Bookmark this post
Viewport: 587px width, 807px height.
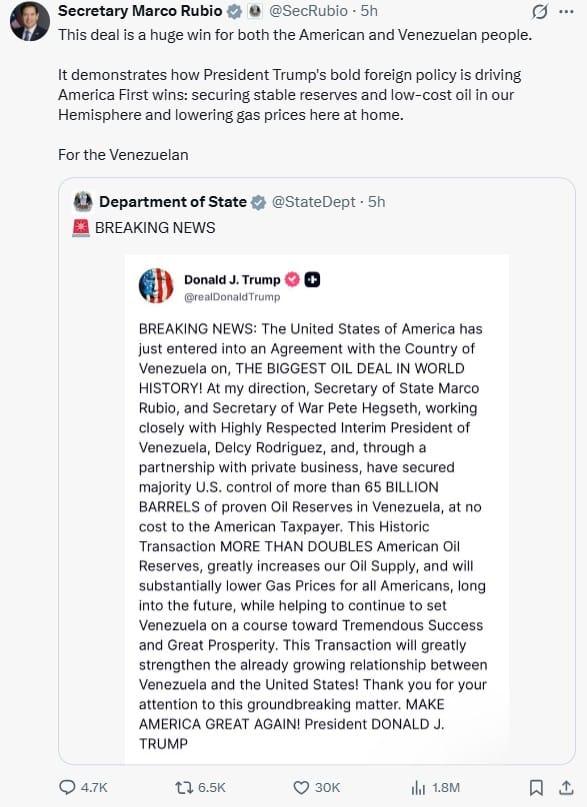coord(536,787)
